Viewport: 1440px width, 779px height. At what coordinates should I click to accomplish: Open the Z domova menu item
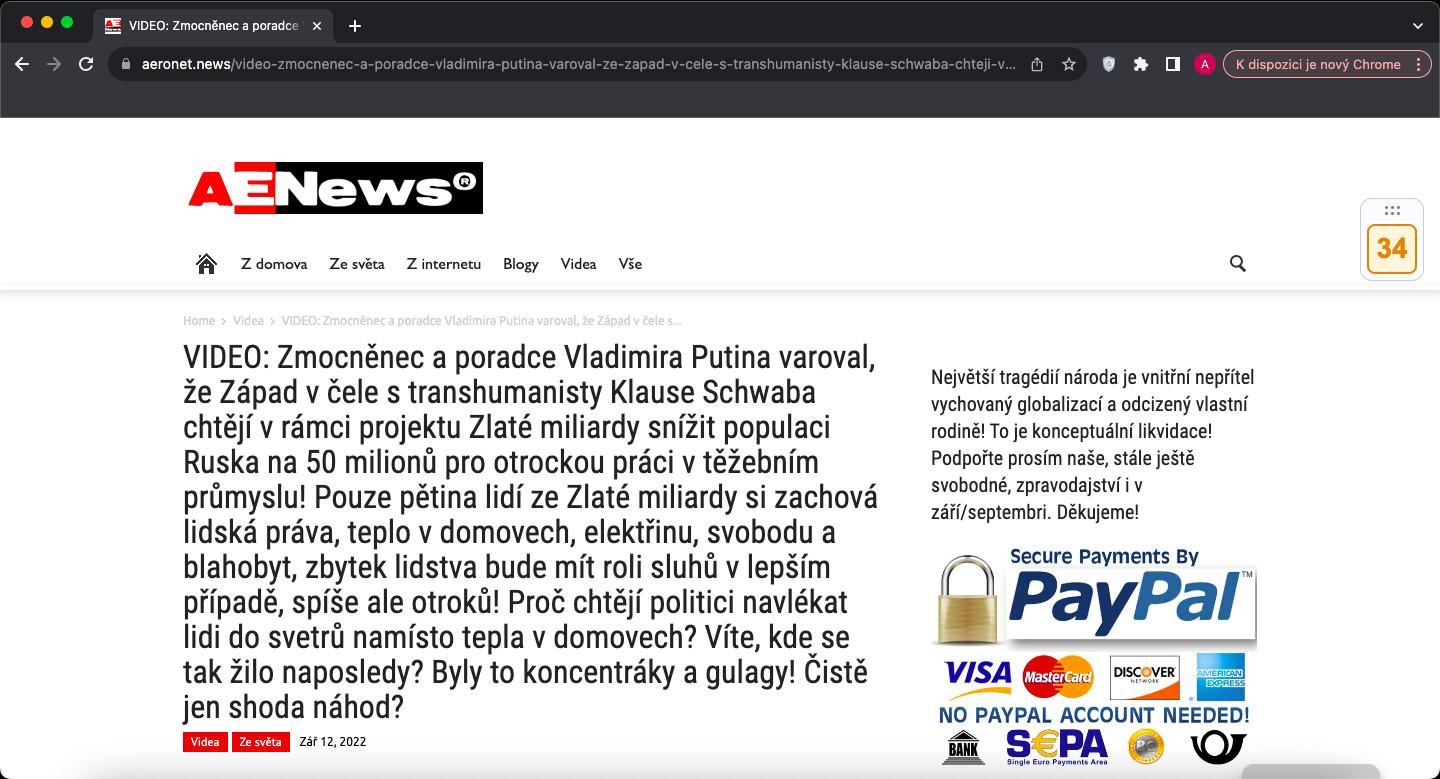tap(274, 264)
